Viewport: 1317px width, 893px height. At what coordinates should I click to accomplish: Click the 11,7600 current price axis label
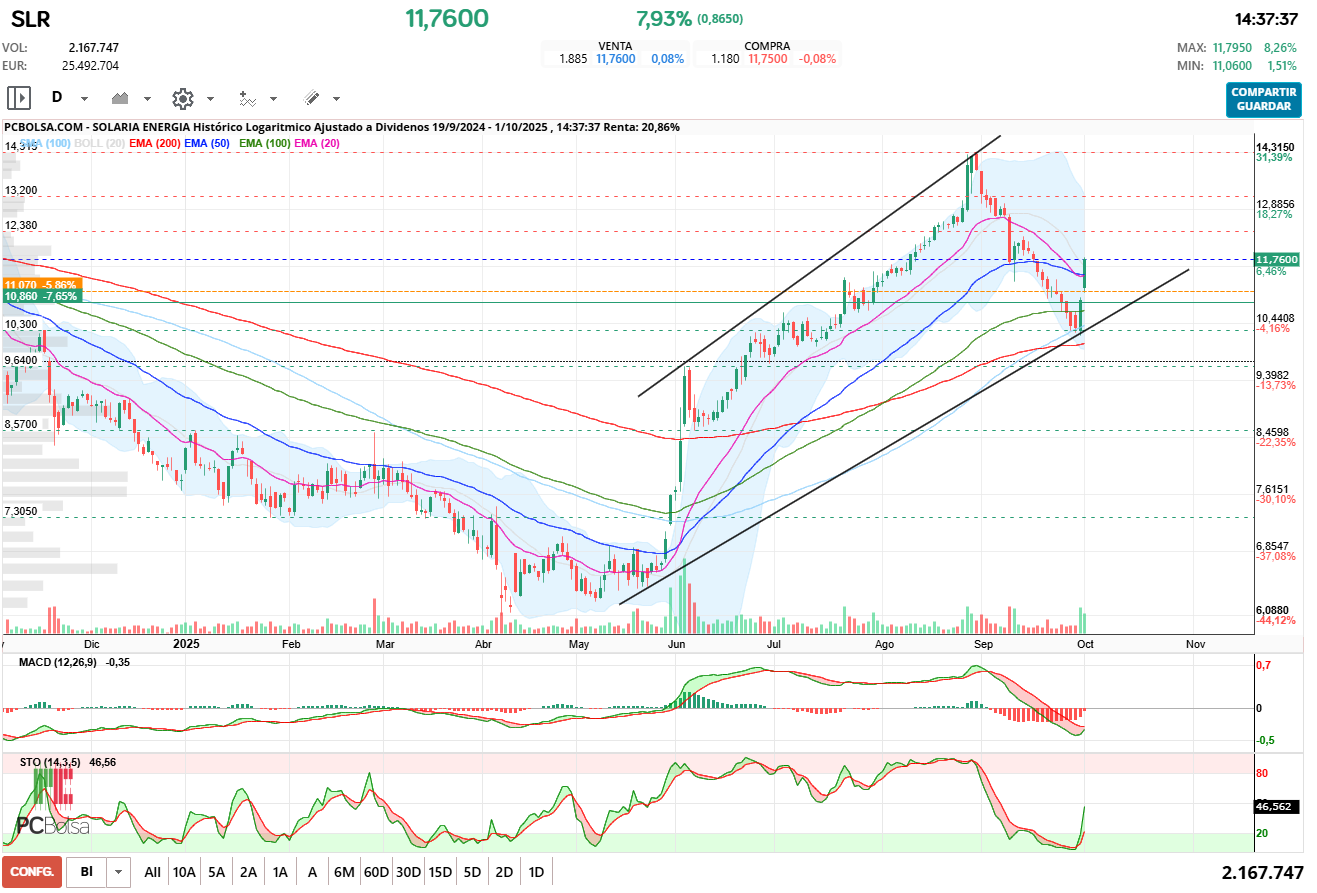tap(1276, 259)
